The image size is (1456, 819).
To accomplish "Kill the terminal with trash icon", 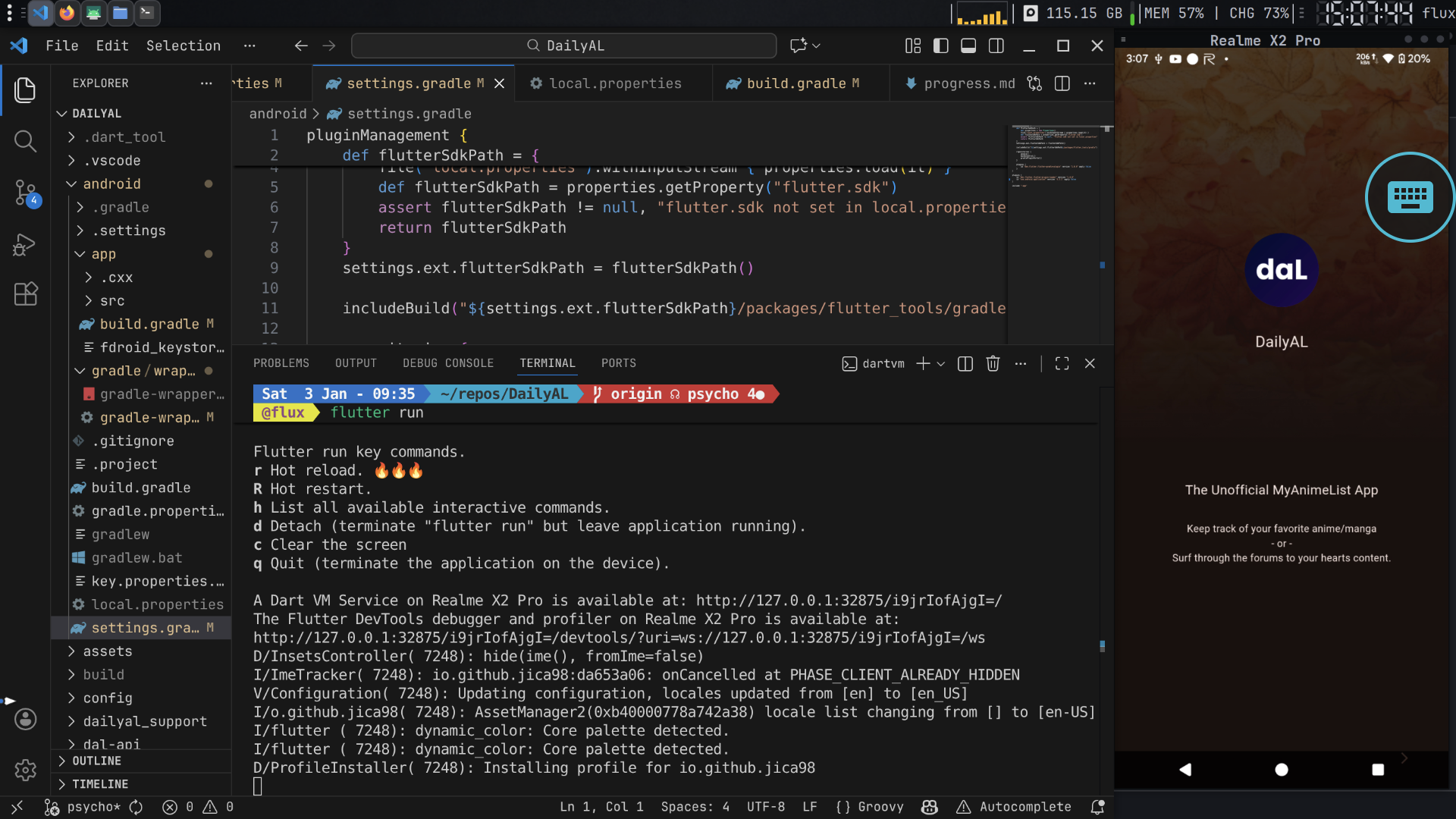I will pyautogui.click(x=993, y=364).
